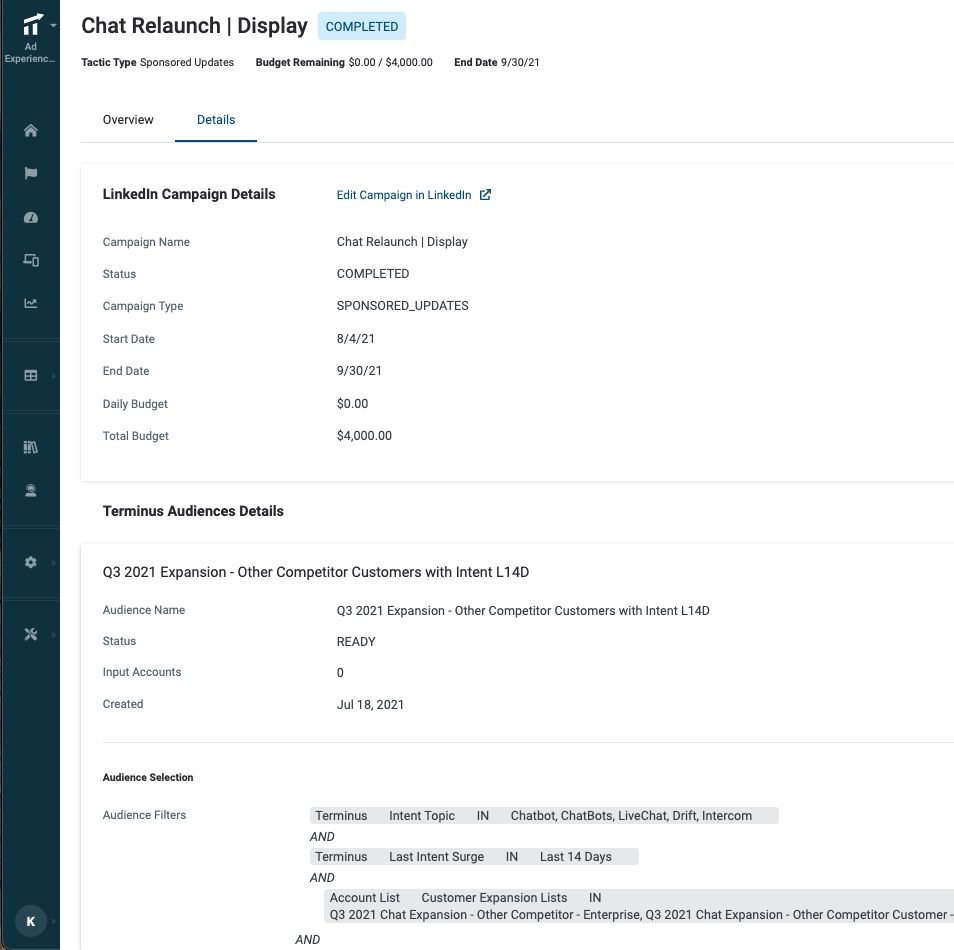Open the table grid icon in sidebar

[30, 375]
